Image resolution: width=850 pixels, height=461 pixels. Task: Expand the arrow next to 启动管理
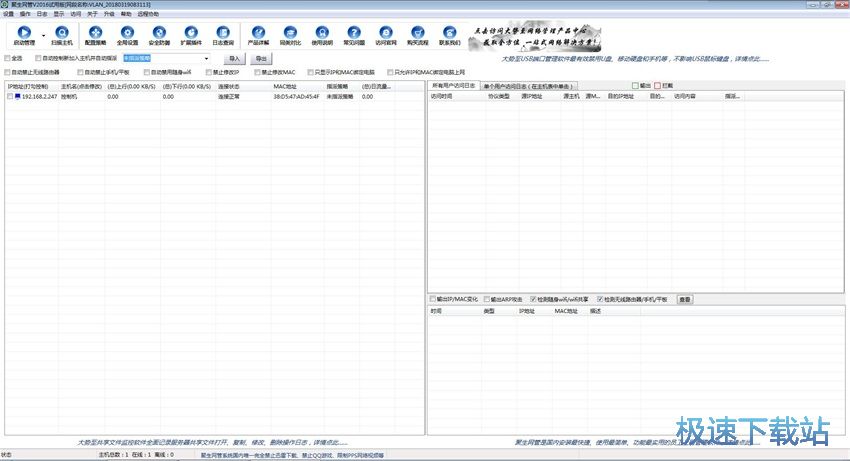[43, 36]
